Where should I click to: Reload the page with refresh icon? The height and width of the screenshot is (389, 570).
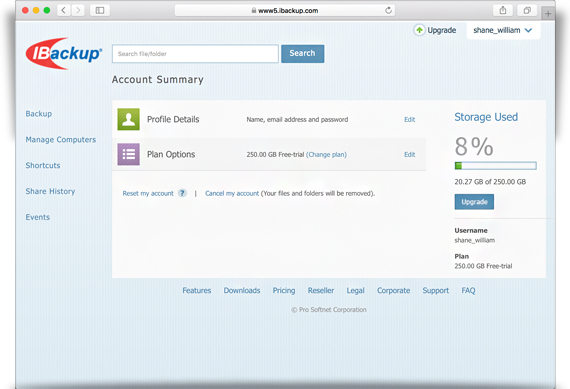click(388, 11)
